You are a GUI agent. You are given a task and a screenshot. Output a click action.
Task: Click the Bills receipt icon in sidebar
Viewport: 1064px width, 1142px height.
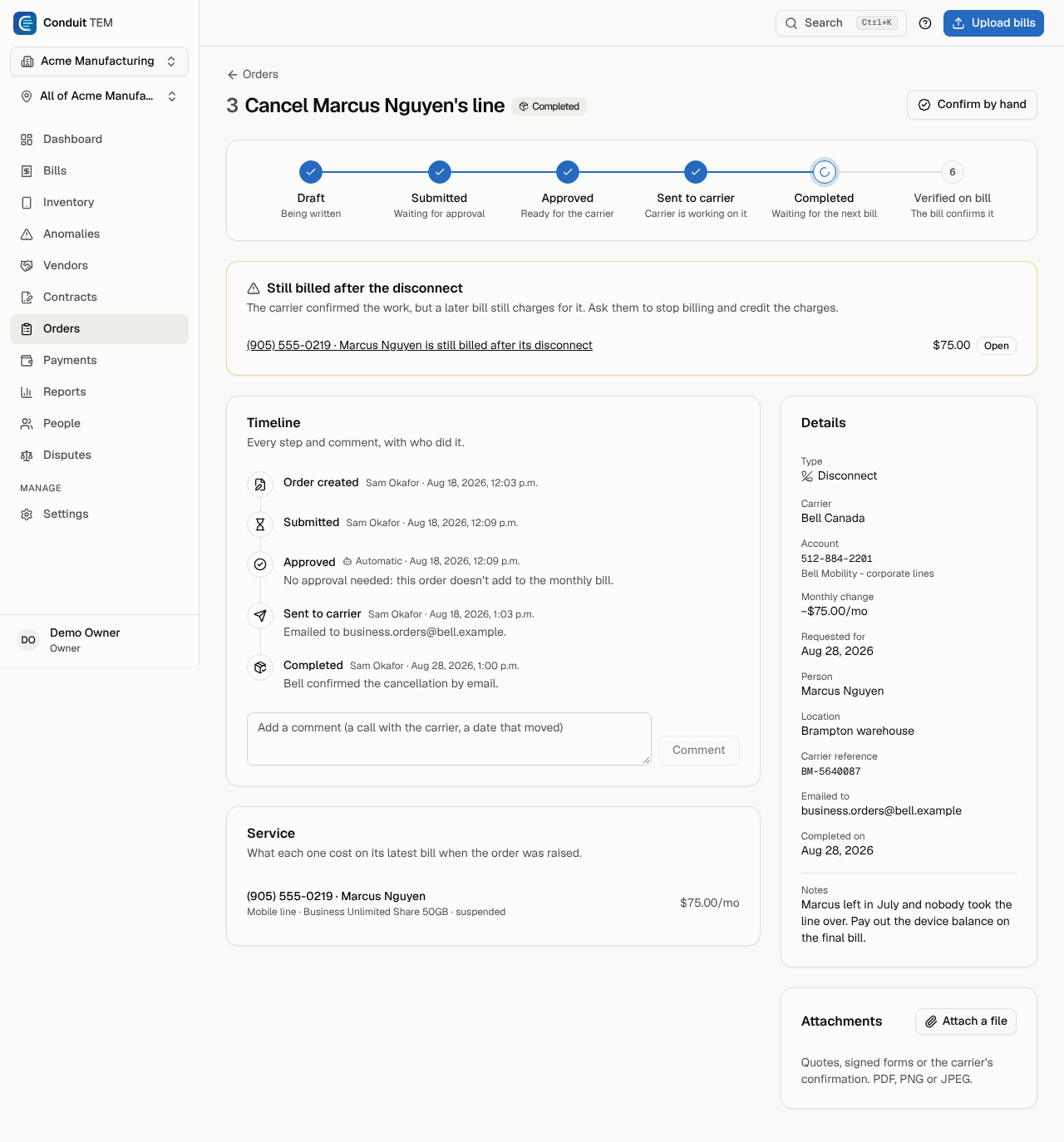point(27,171)
